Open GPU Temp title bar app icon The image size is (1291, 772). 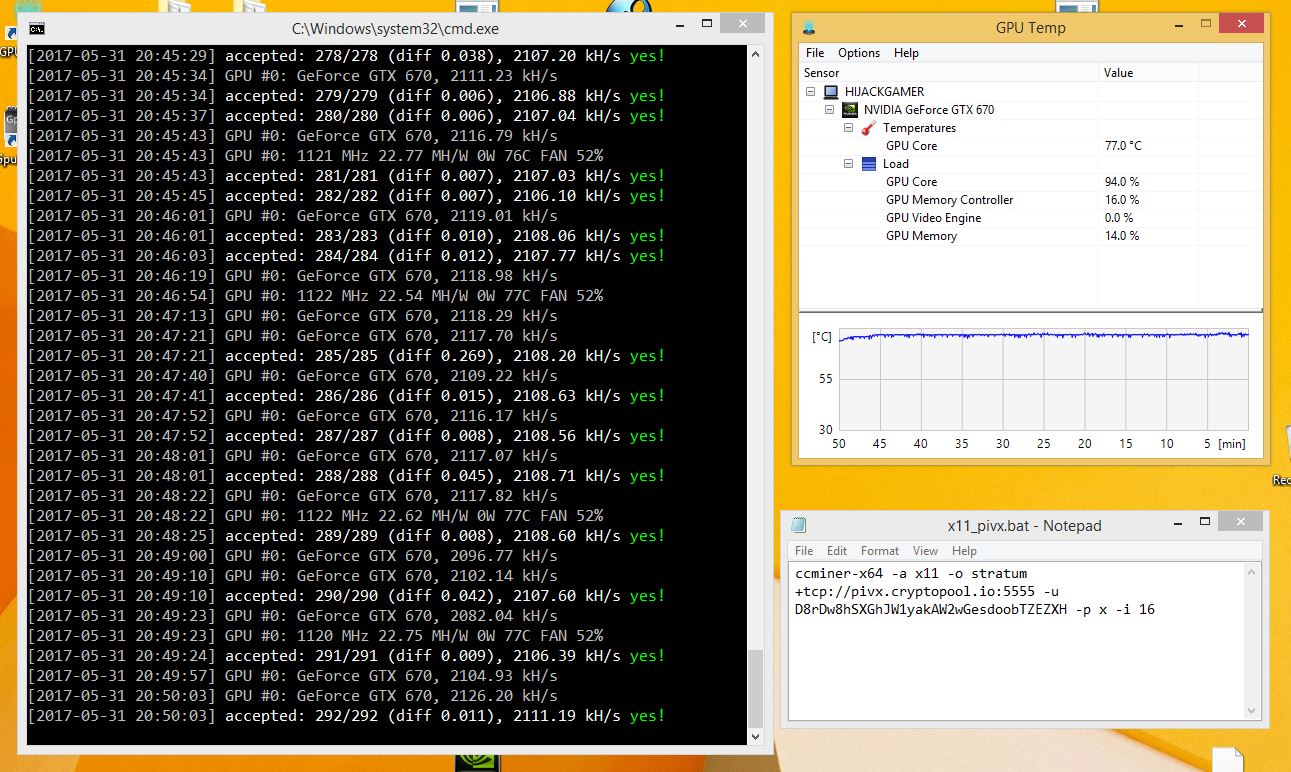(x=809, y=28)
